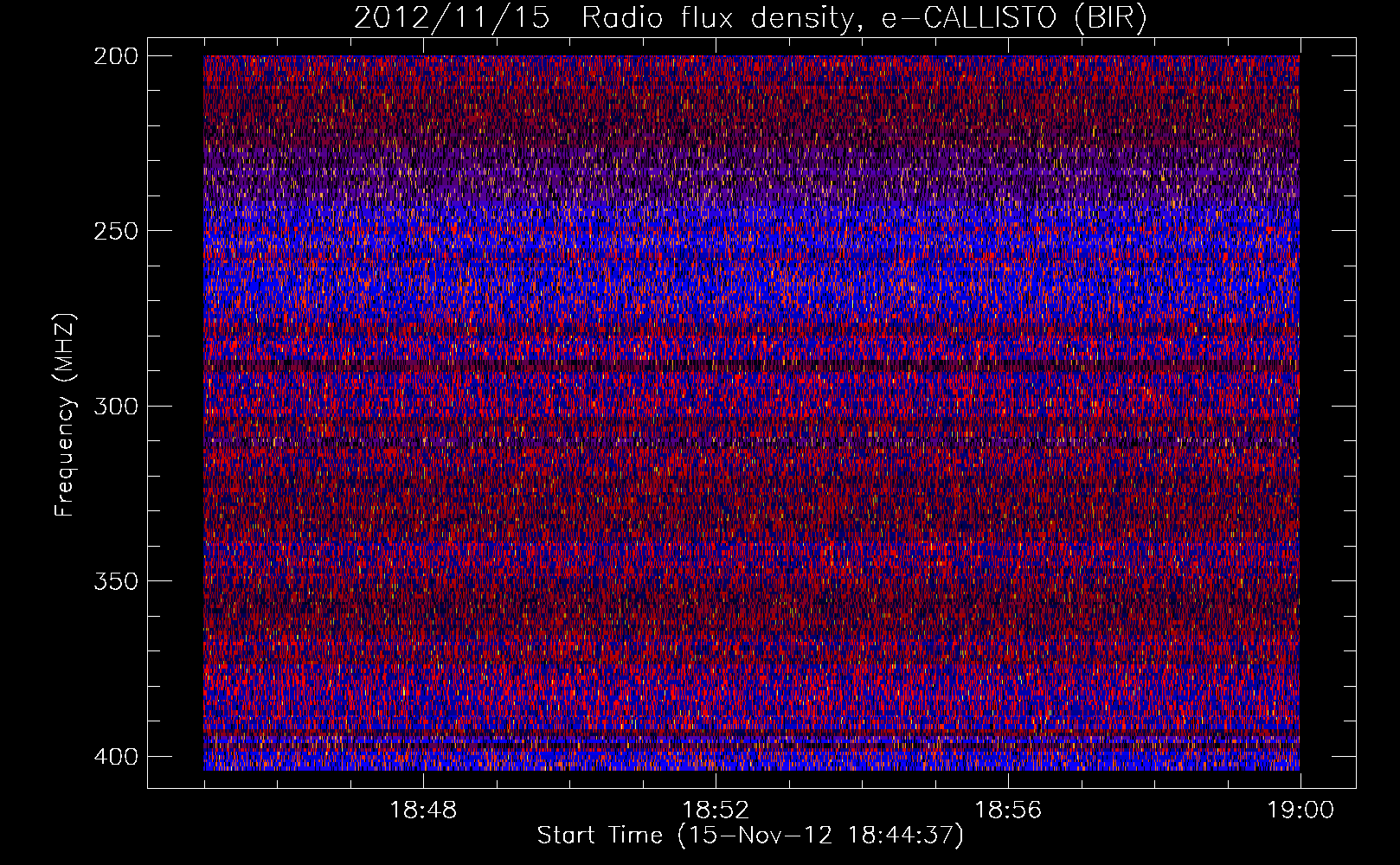Screen dimensions: 1400x865
Task: Click the 'Frequency (MHZ)' axis label
Action: tap(65, 415)
